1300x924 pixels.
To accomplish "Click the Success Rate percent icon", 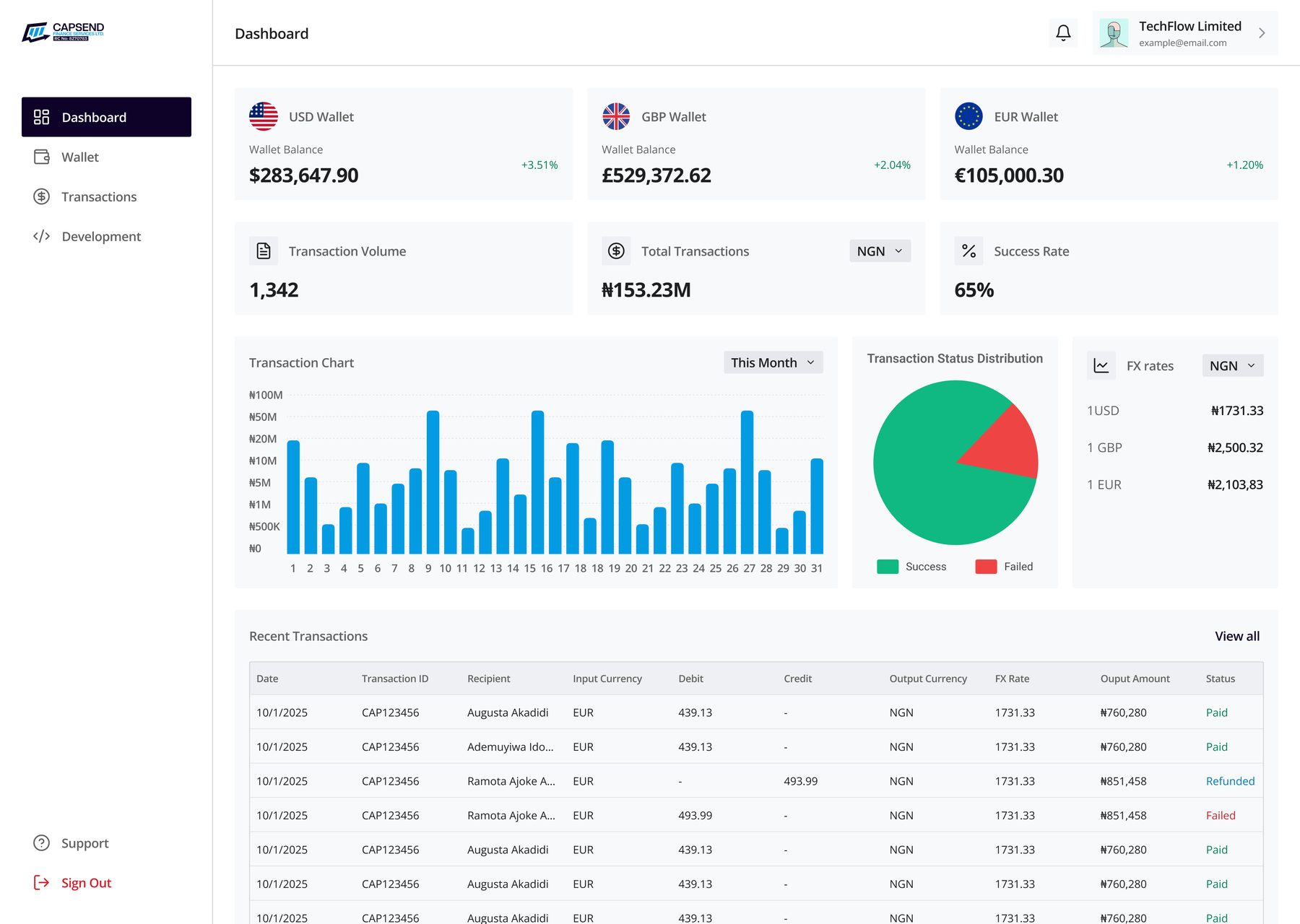I will click(968, 250).
